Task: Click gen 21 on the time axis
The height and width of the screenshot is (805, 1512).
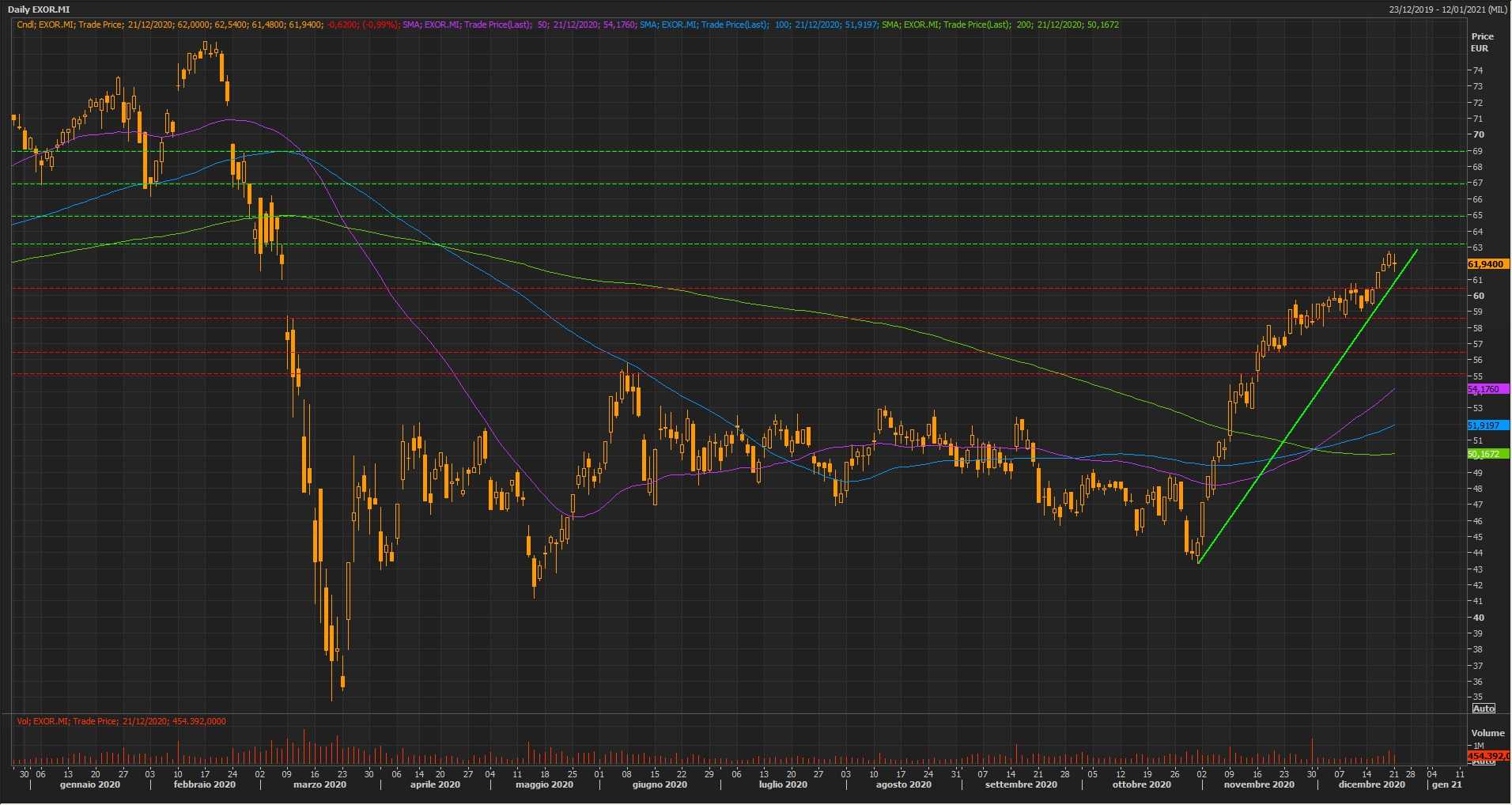Action: pyautogui.click(x=1447, y=785)
